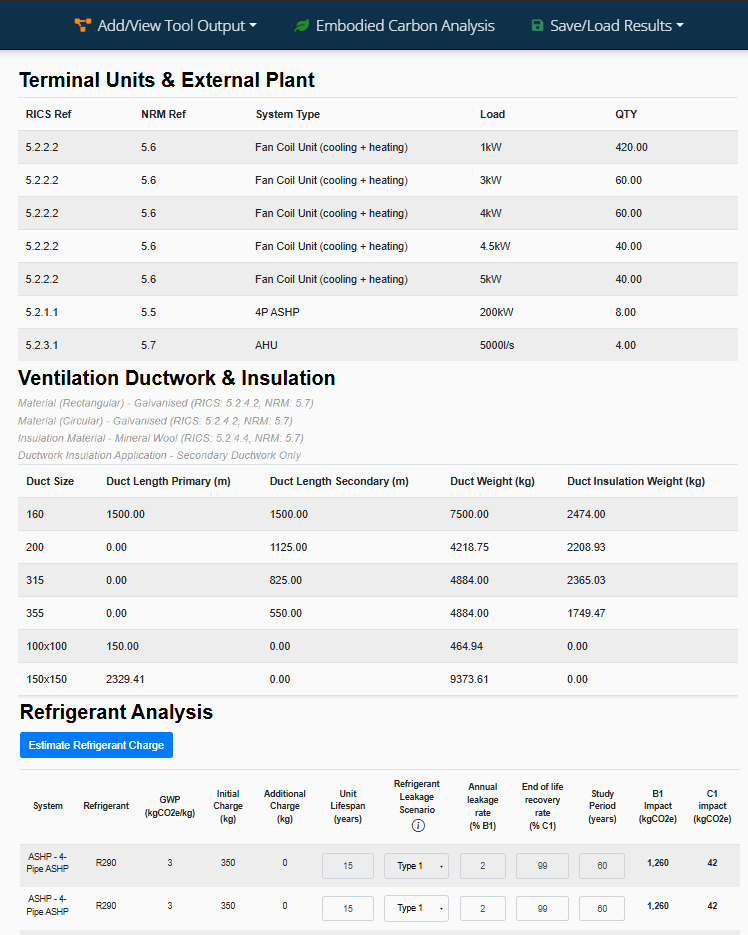The image size is (748, 935).
Task: Open the Type 1 scenario dropdown in first ASHP row
Action: 416,865
